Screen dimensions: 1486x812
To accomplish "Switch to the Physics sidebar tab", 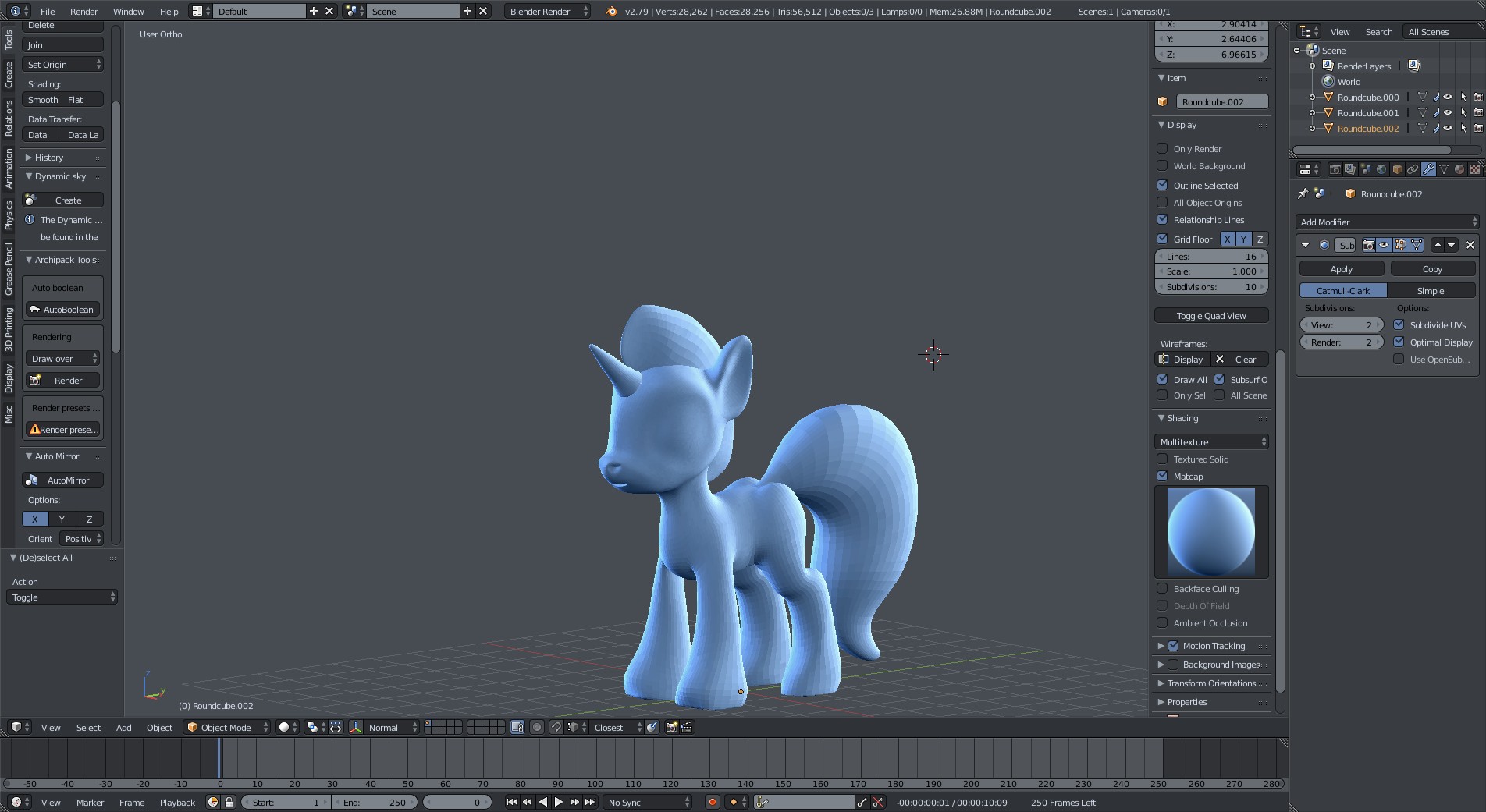I will point(9,215).
